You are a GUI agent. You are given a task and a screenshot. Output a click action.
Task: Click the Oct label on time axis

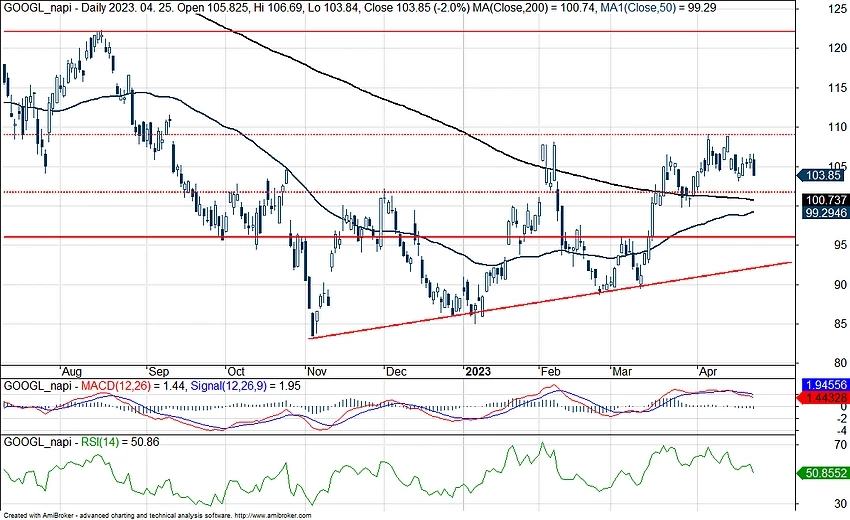click(x=236, y=371)
